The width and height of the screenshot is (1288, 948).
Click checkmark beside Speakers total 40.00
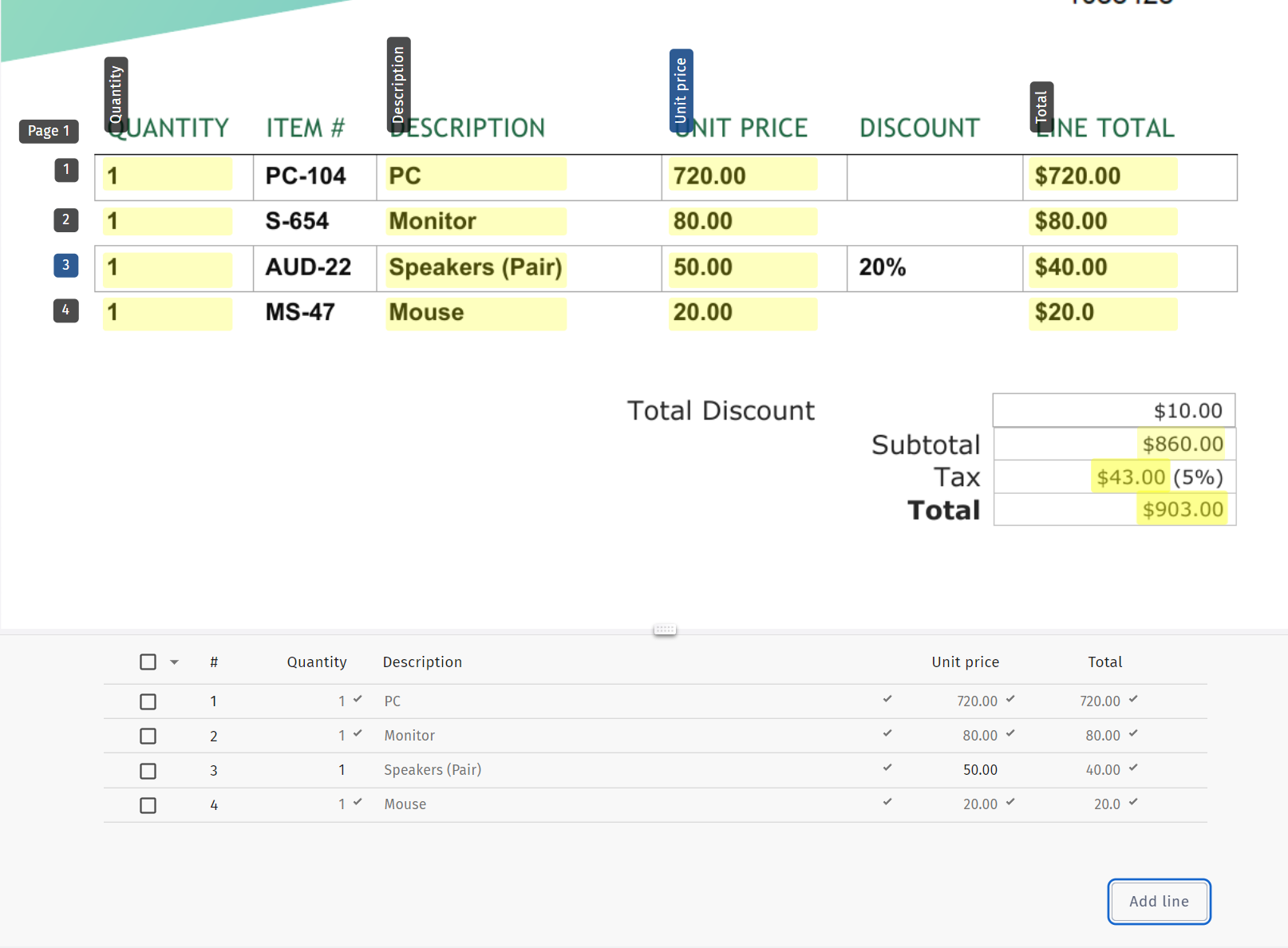1133,768
